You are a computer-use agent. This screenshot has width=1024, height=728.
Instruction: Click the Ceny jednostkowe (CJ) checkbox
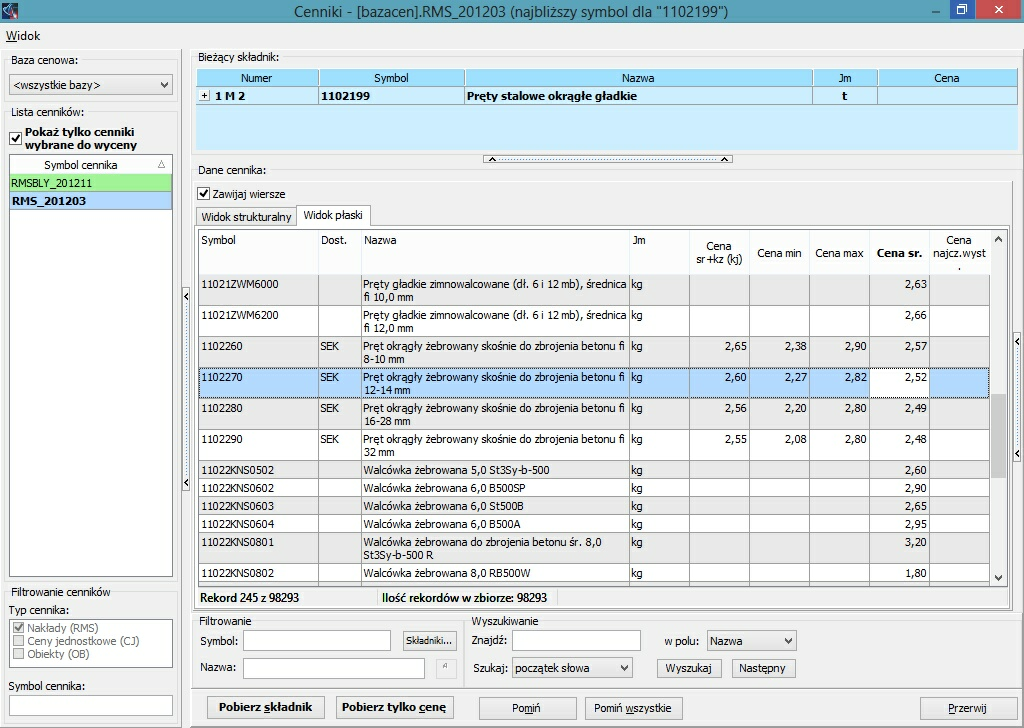(x=18, y=641)
